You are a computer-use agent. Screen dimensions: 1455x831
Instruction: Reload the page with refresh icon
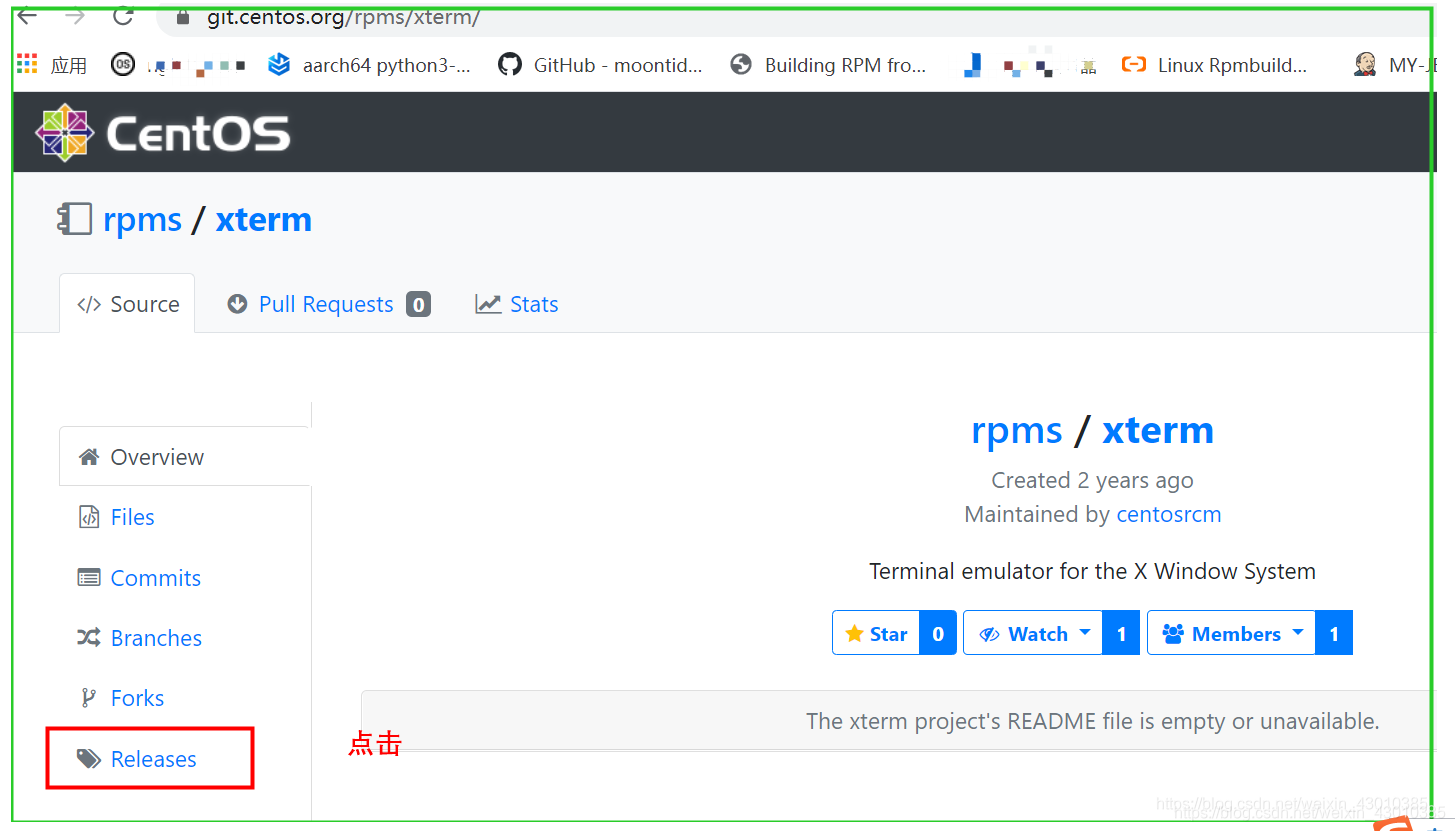(123, 15)
